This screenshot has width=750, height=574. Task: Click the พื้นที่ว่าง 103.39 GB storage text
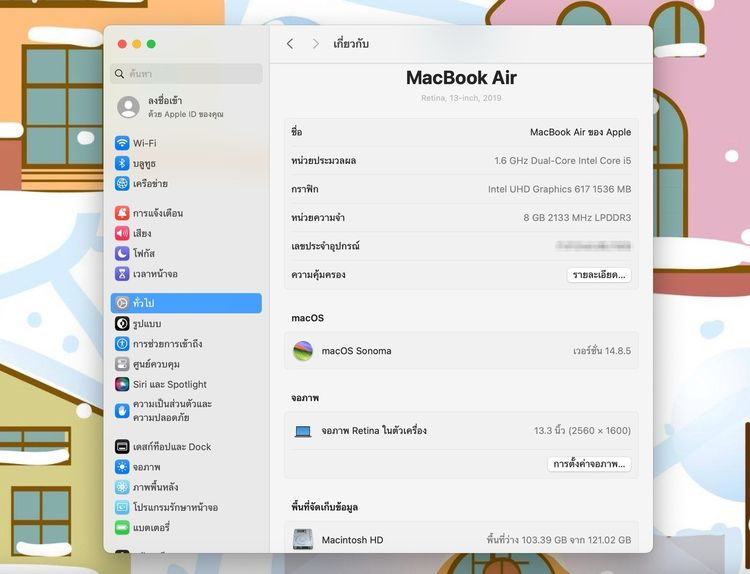pos(558,540)
